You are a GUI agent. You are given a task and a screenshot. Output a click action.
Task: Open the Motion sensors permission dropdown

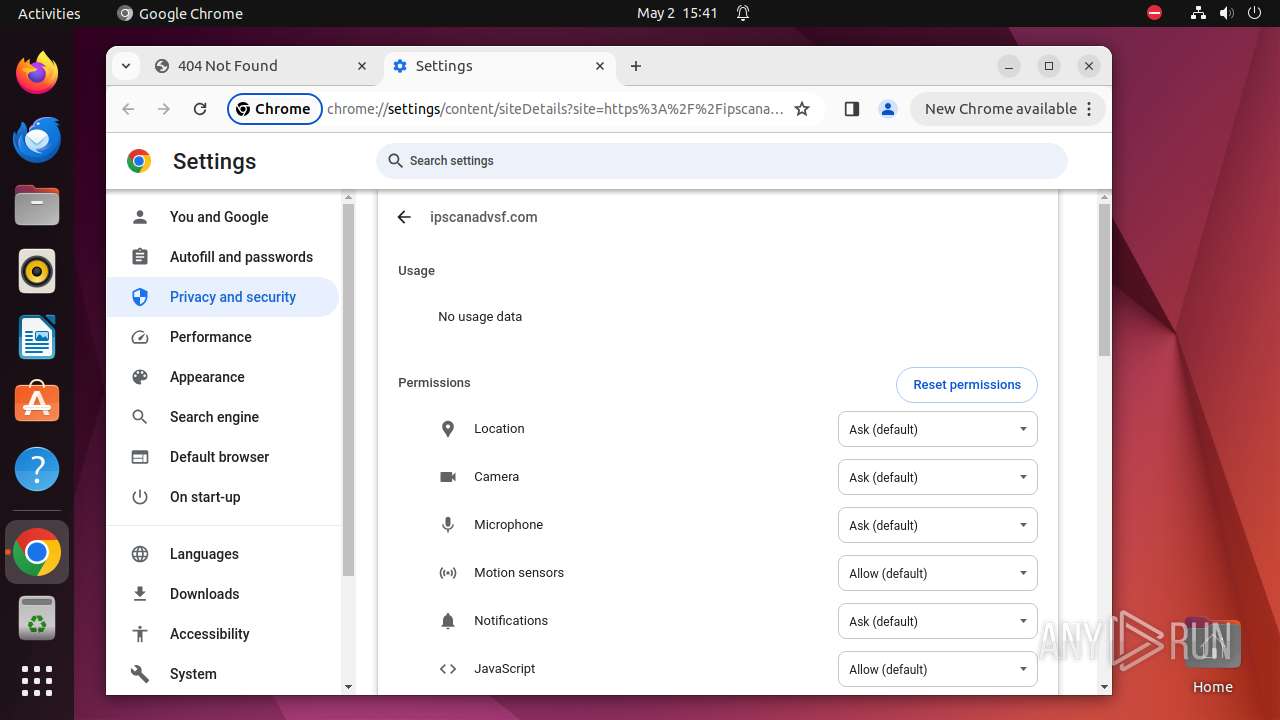[937, 573]
